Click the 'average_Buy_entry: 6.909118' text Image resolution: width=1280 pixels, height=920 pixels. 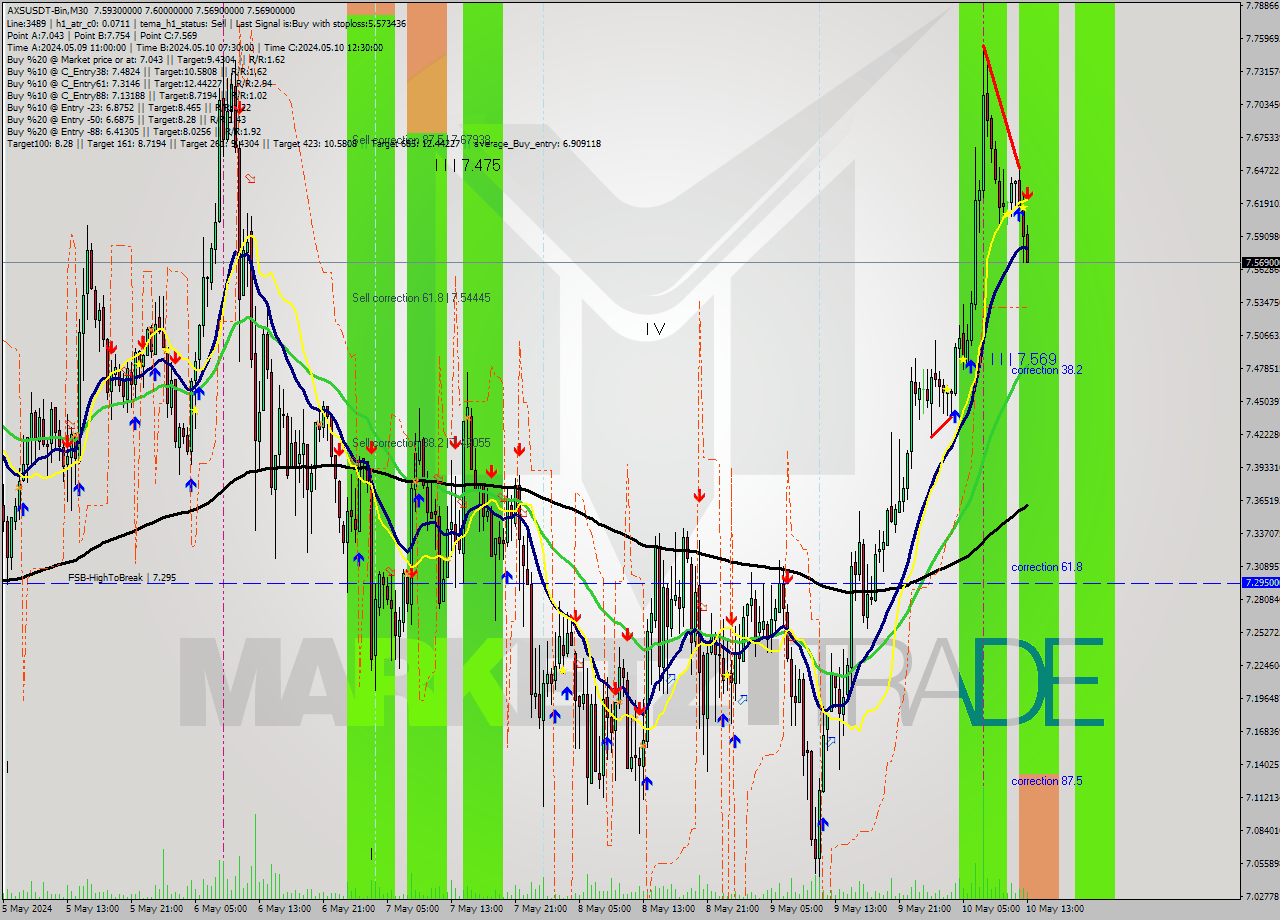coord(537,143)
